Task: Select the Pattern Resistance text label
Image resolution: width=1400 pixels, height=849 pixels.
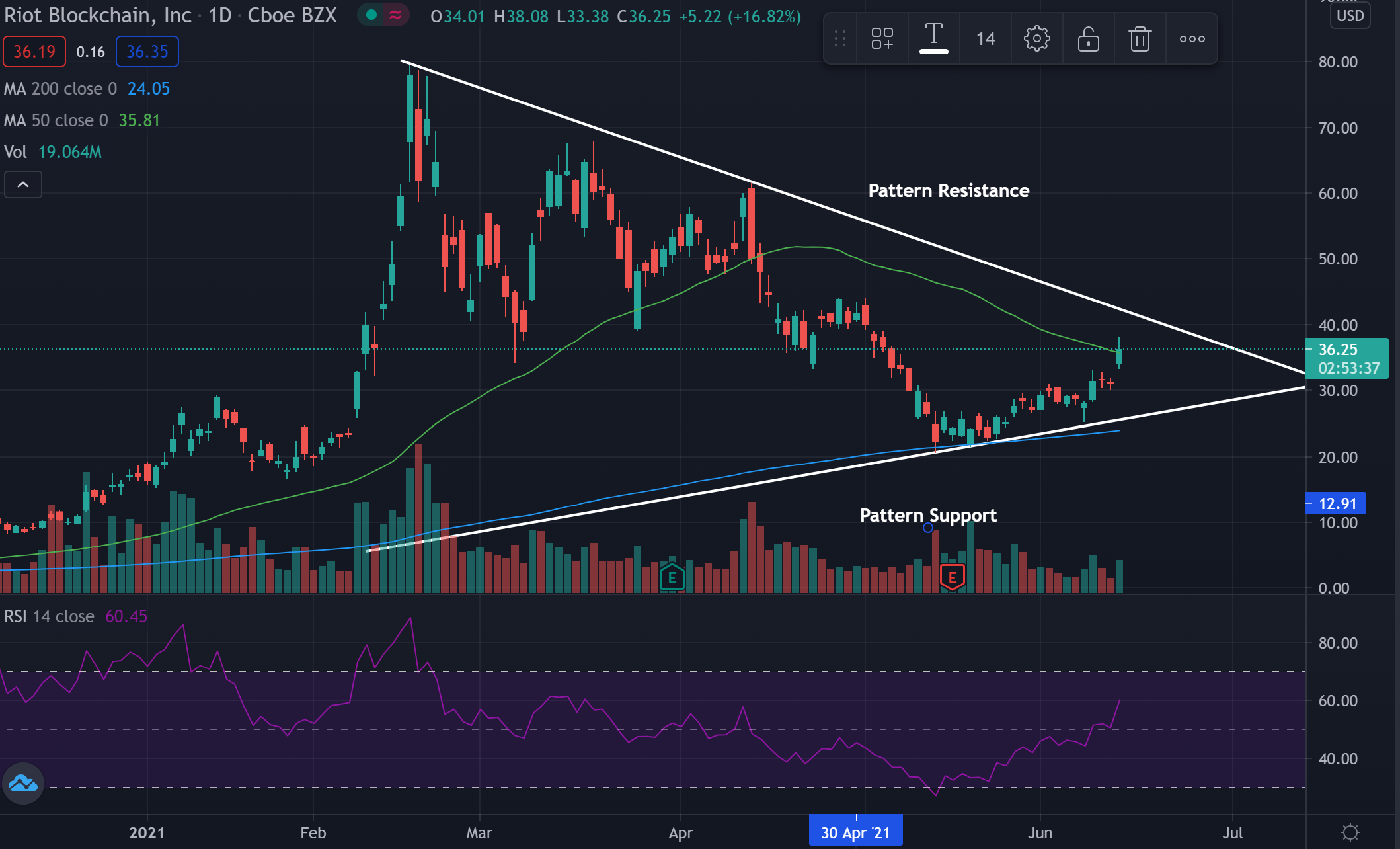Action: (x=949, y=190)
